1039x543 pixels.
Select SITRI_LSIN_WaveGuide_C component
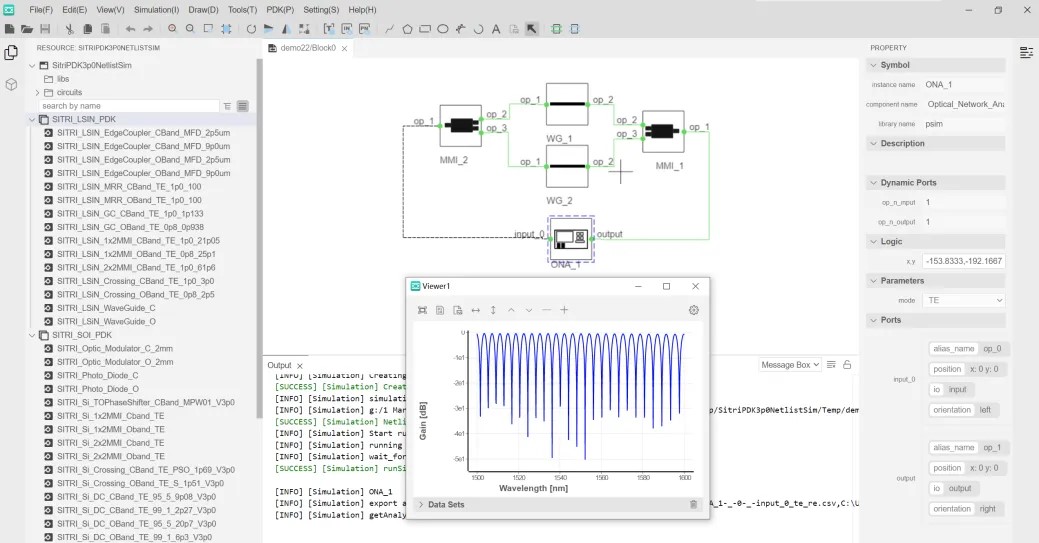[x=106, y=308]
